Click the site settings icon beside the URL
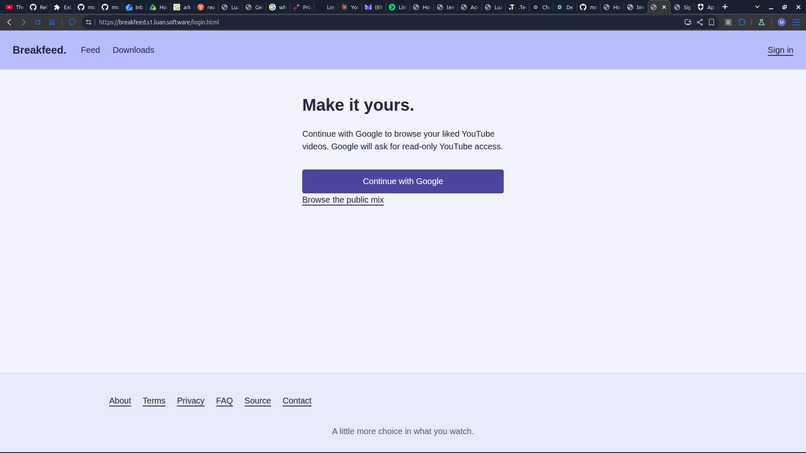This screenshot has height=453, width=806. pos(88,22)
